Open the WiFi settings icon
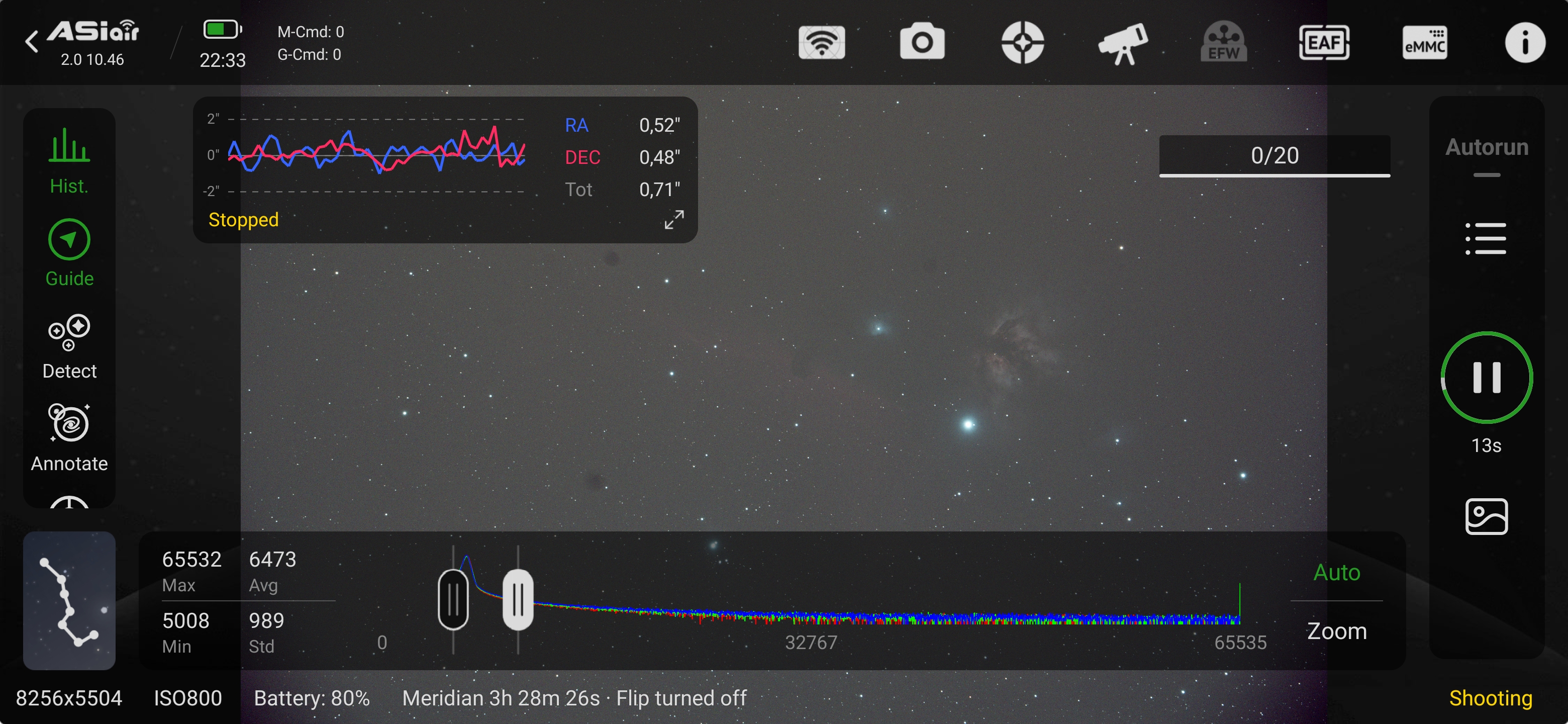The width and height of the screenshot is (1568, 724). [x=822, y=43]
